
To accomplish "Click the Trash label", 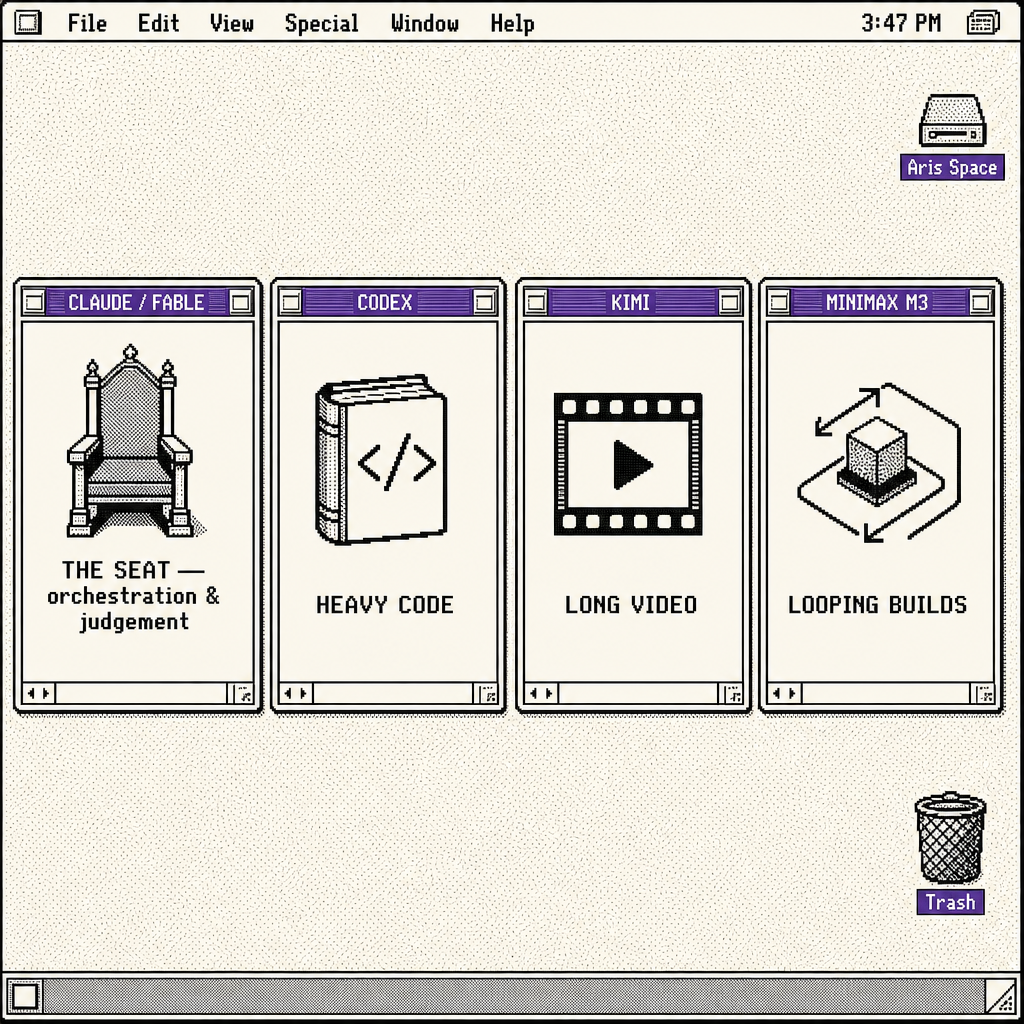I will (950, 902).
